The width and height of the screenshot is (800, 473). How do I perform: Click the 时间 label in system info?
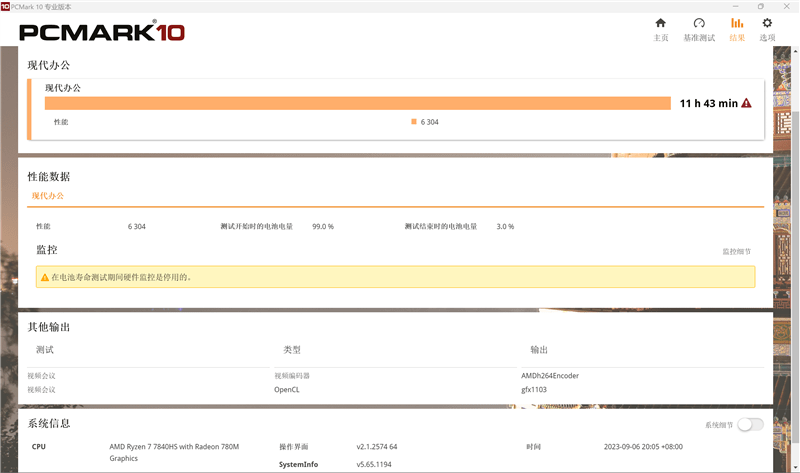click(533, 446)
